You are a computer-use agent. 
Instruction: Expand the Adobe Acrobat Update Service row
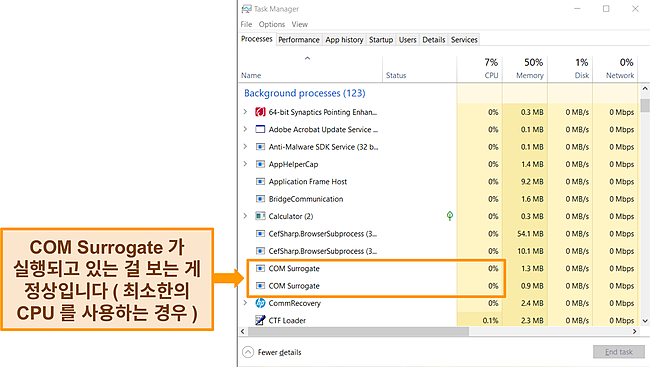(x=245, y=129)
